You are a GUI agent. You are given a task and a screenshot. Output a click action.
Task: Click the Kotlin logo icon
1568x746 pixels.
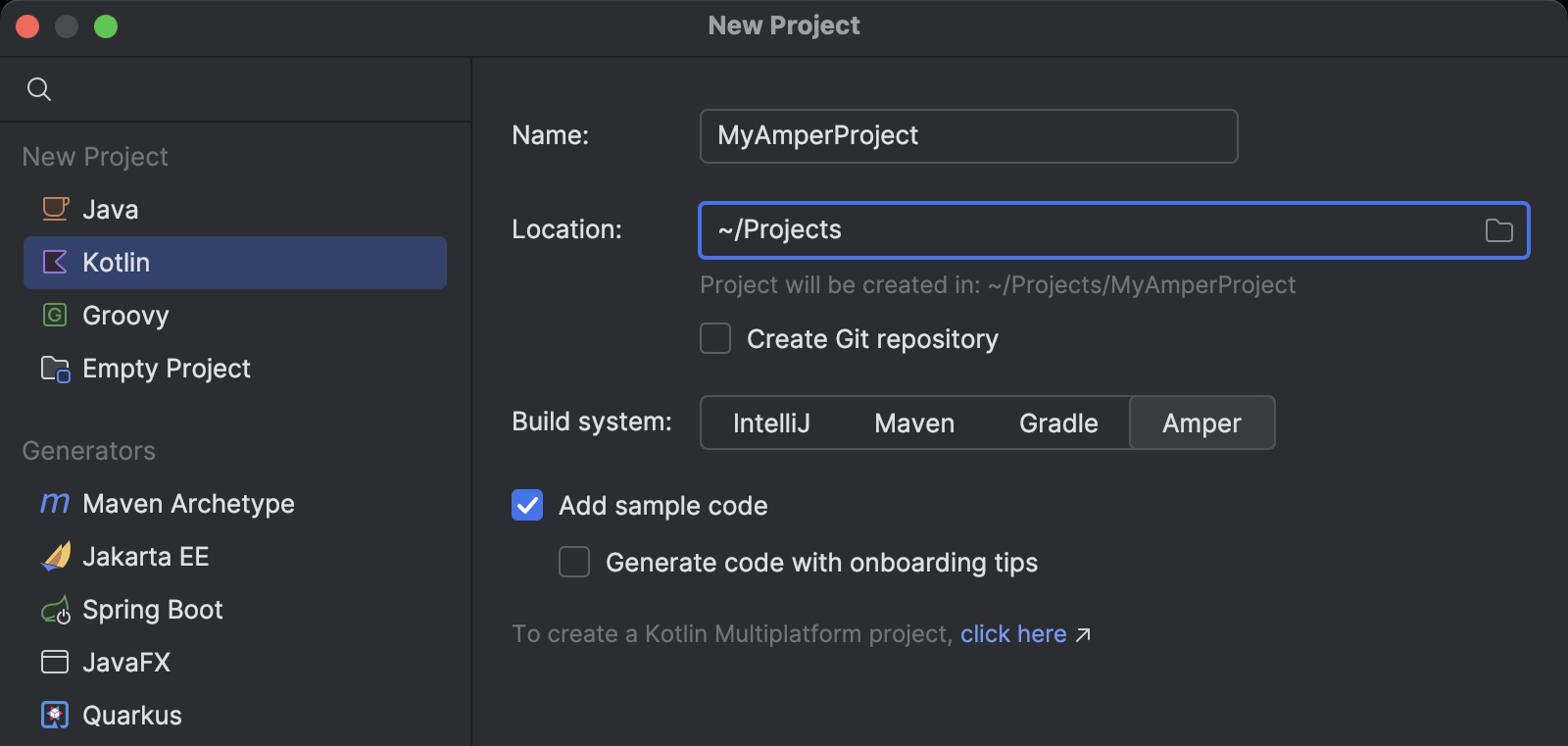pos(55,262)
